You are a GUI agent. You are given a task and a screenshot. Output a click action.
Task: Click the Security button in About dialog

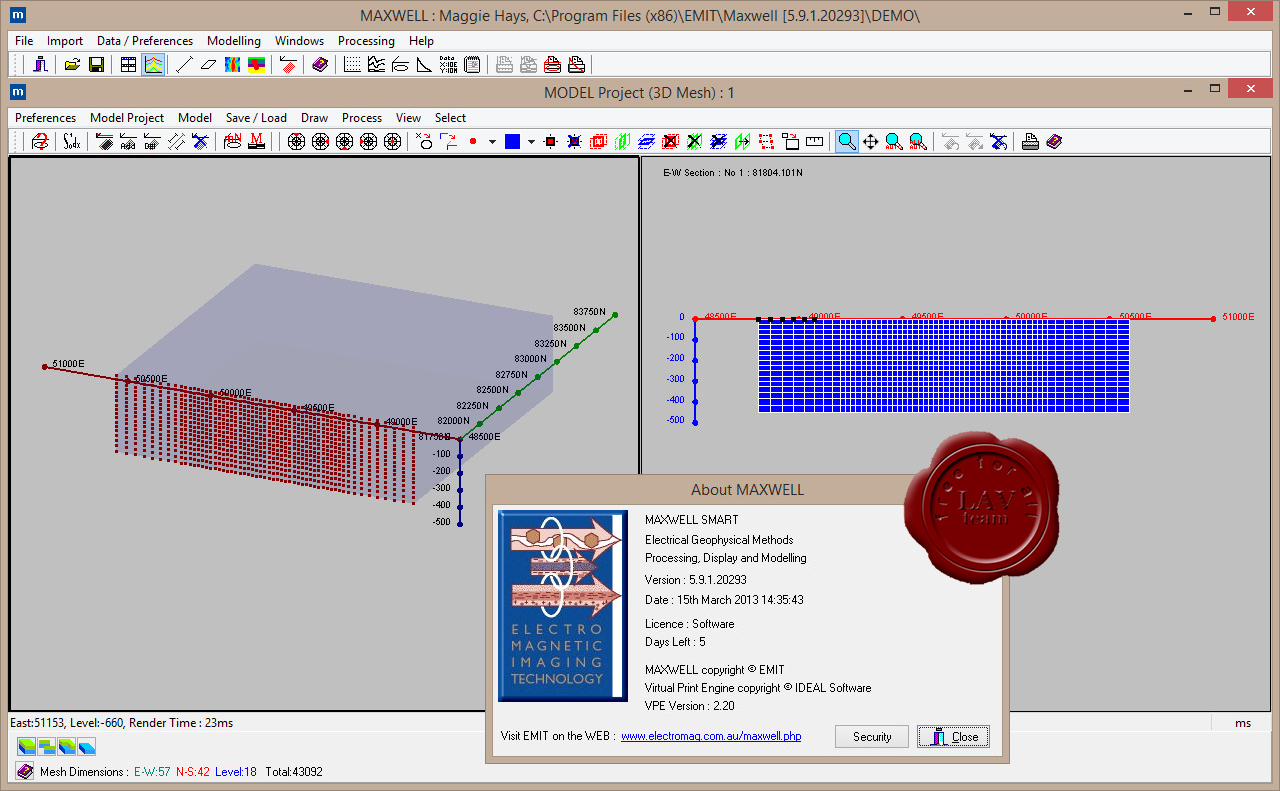pos(872,737)
